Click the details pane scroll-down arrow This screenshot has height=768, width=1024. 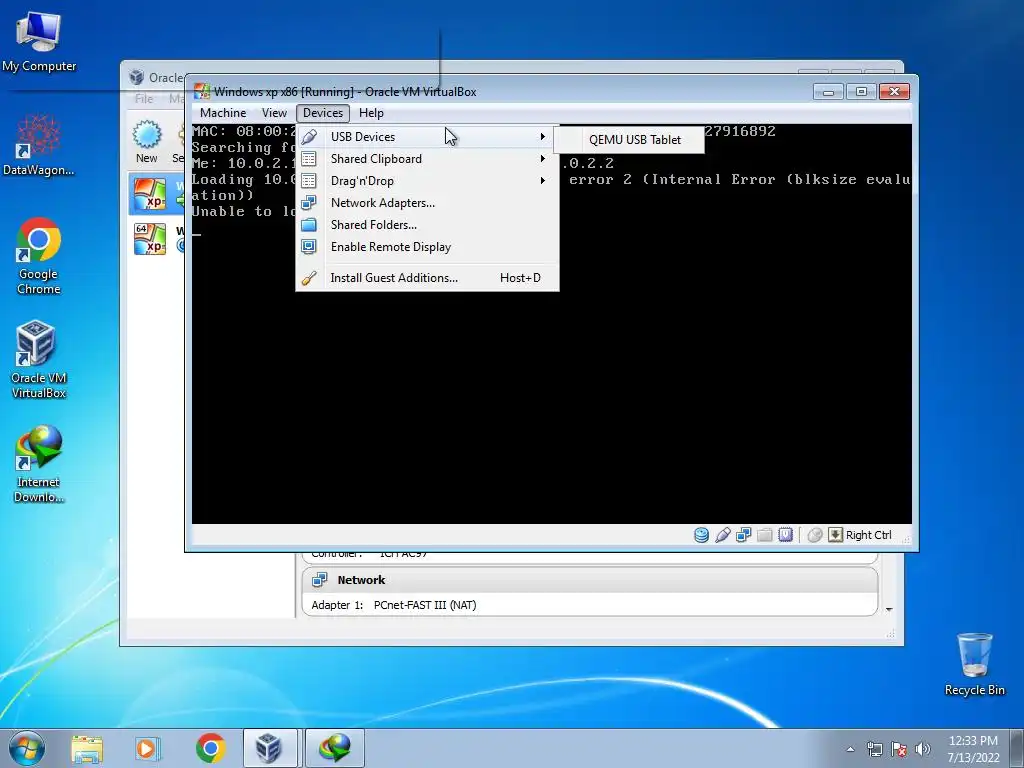[x=889, y=609]
